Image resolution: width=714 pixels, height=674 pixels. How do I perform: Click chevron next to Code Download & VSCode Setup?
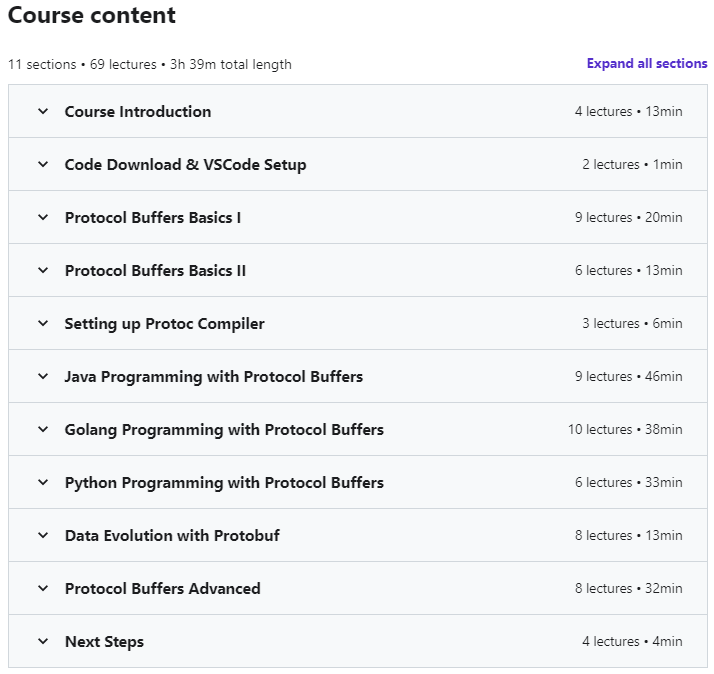click(x=43, y=164)
